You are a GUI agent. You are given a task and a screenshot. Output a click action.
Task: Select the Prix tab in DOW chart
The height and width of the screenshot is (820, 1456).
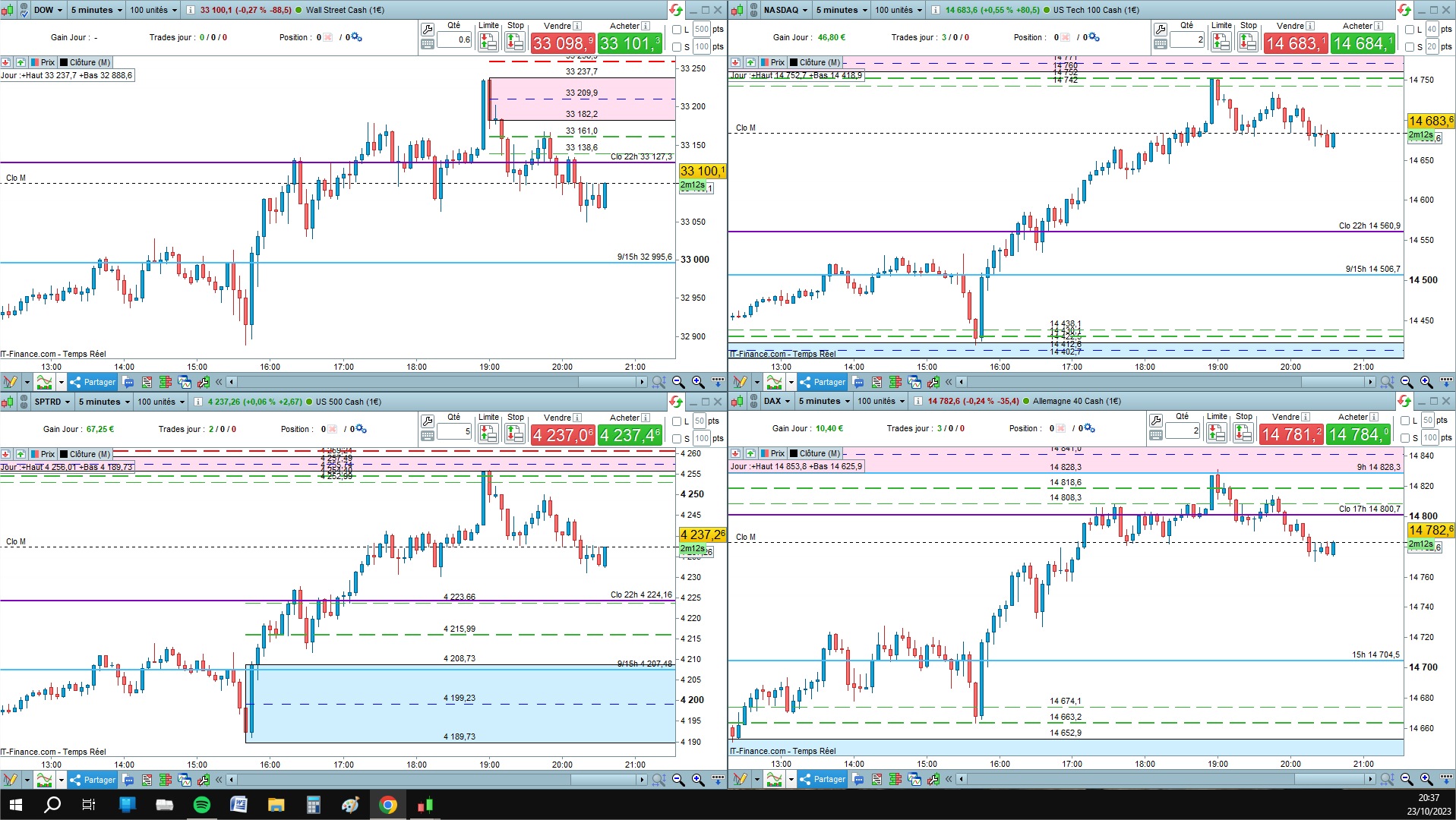pyautogui.click(x=43, y=62)
